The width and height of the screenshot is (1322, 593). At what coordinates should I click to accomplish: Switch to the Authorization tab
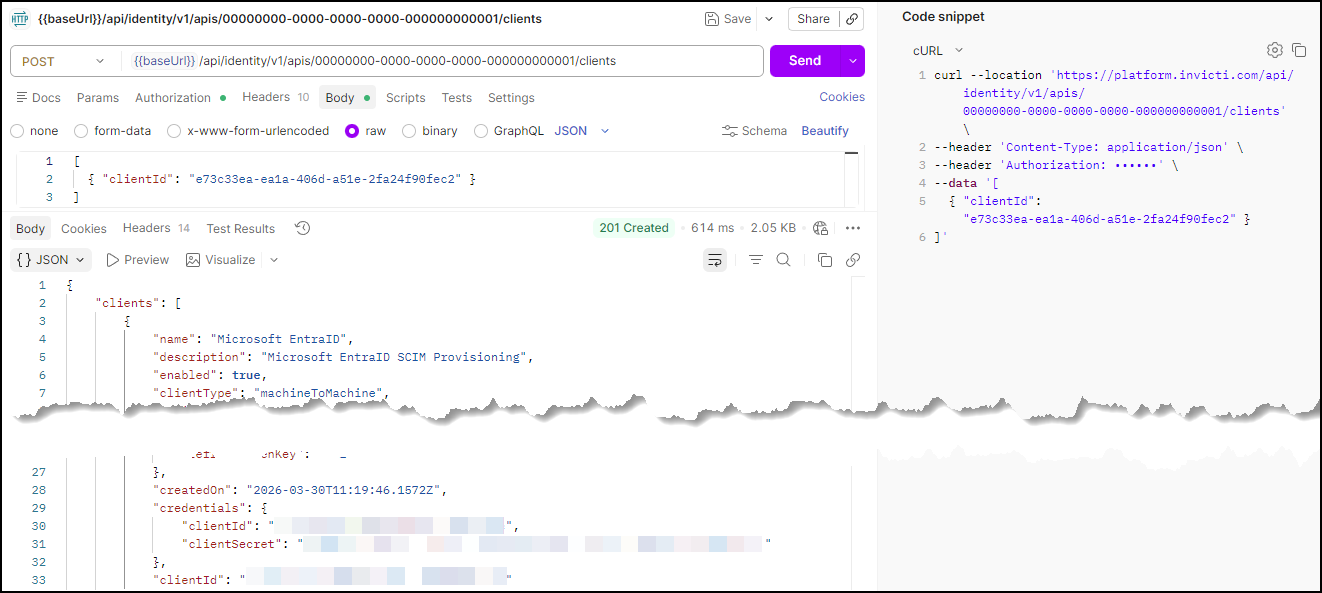[173, 98]
